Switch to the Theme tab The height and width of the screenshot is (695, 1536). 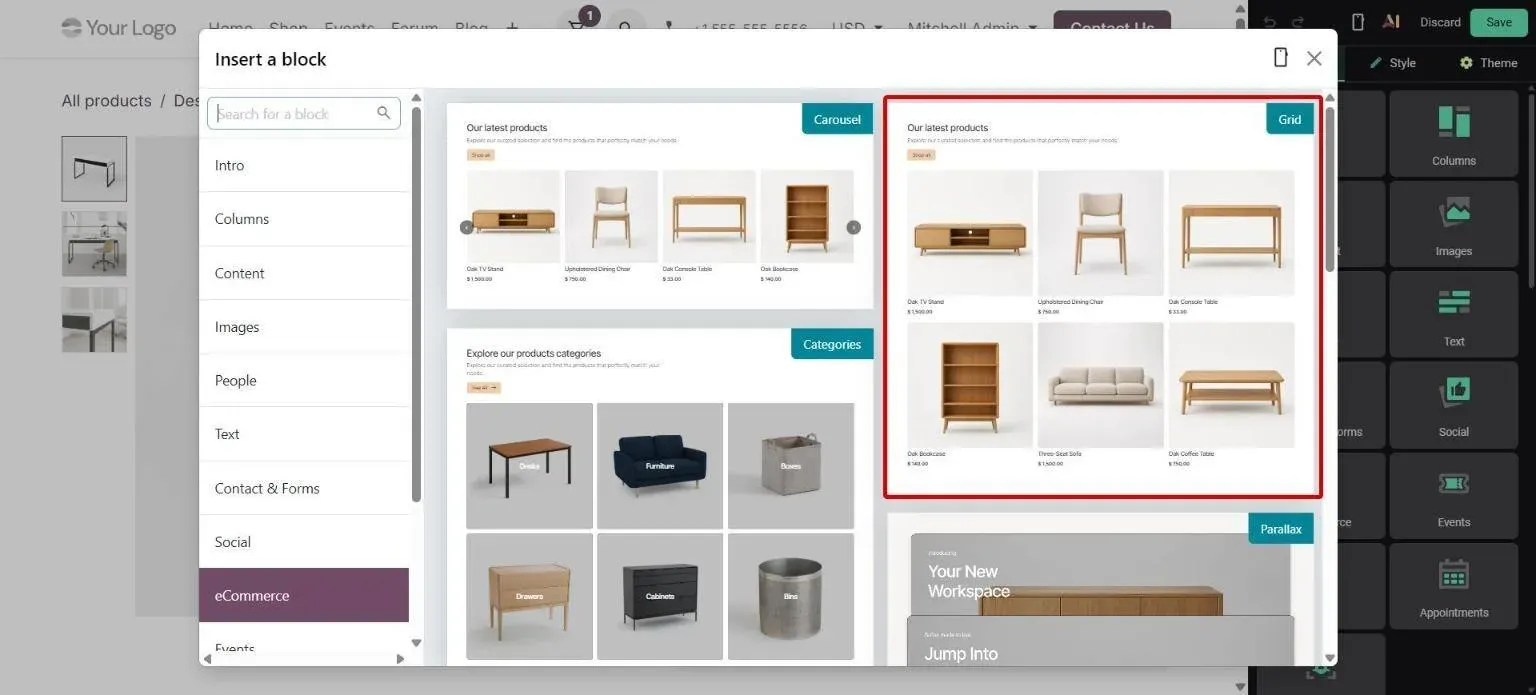[1488, 63]
